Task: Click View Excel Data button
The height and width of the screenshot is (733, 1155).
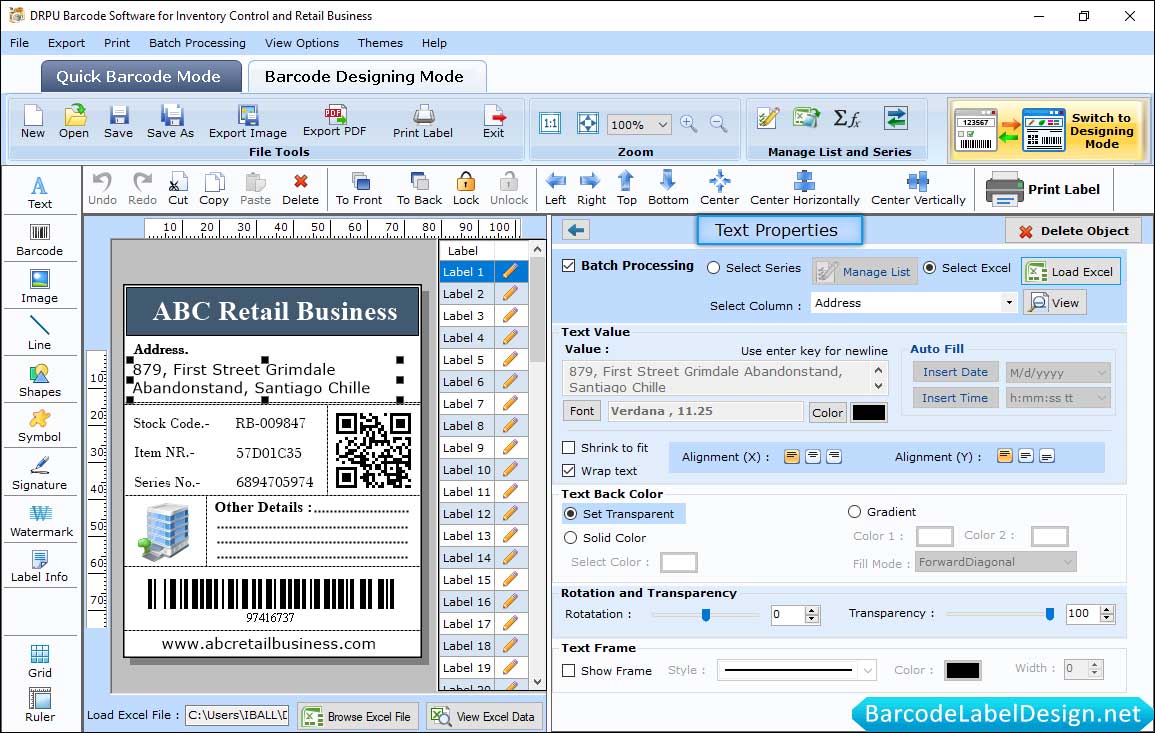Action: [x=485, y=716]
